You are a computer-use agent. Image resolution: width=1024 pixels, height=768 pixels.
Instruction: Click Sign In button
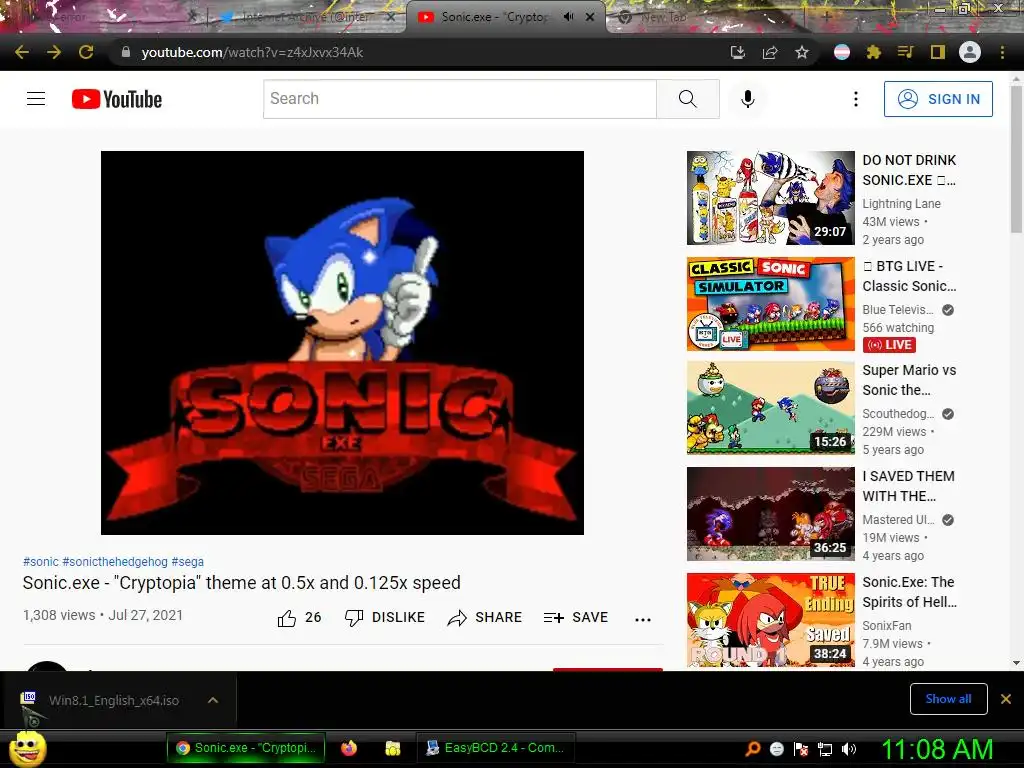(938, 99)
